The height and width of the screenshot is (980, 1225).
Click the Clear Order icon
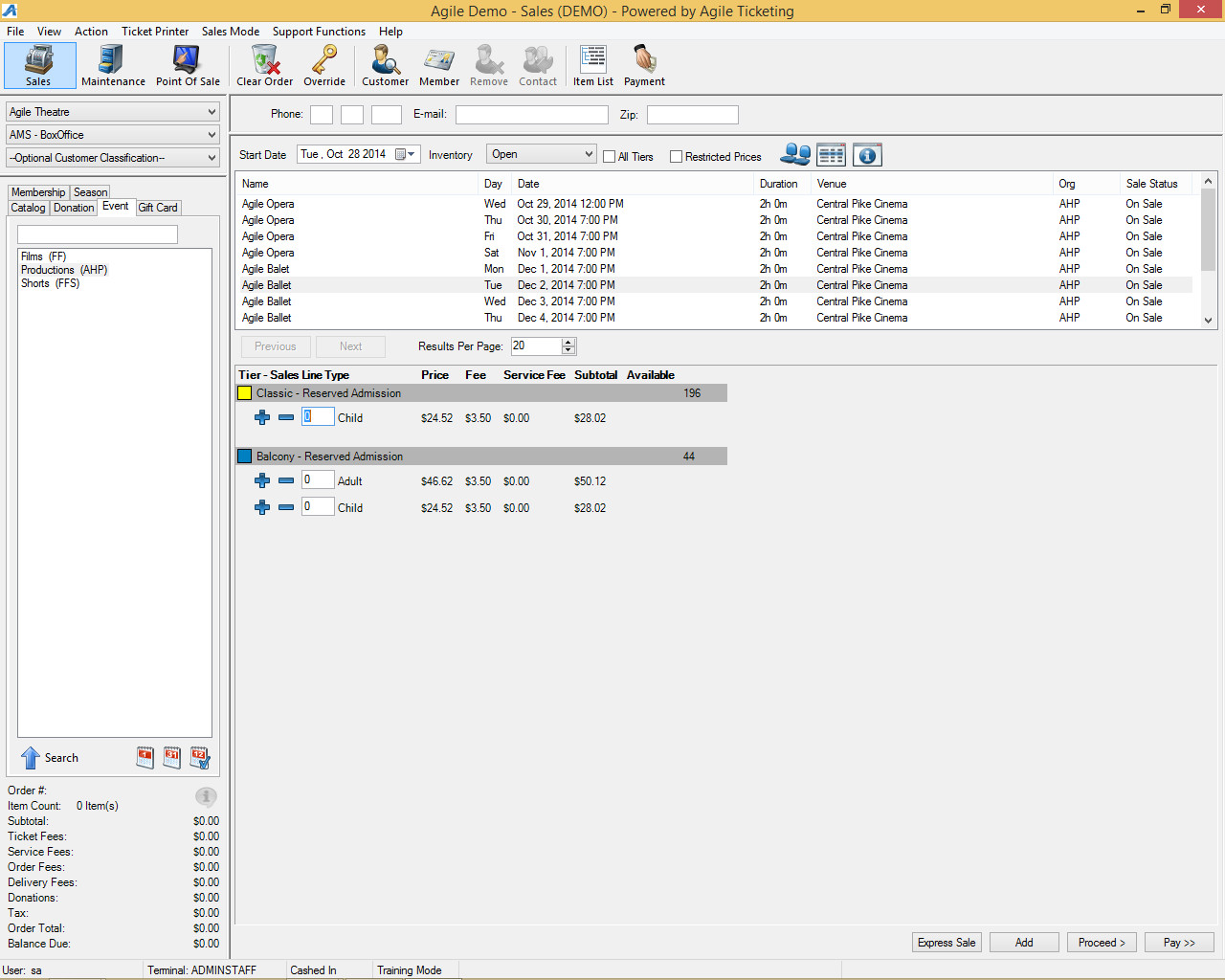265,65
